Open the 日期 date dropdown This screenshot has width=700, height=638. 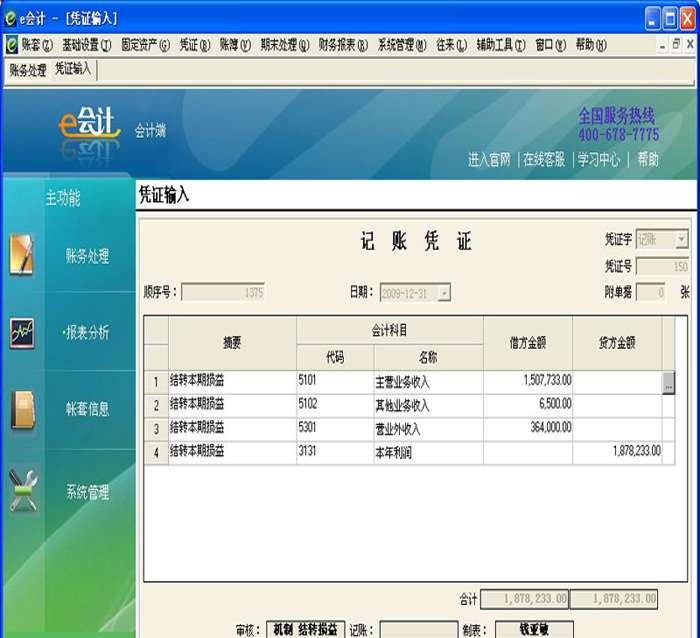(x=444, y=293)
